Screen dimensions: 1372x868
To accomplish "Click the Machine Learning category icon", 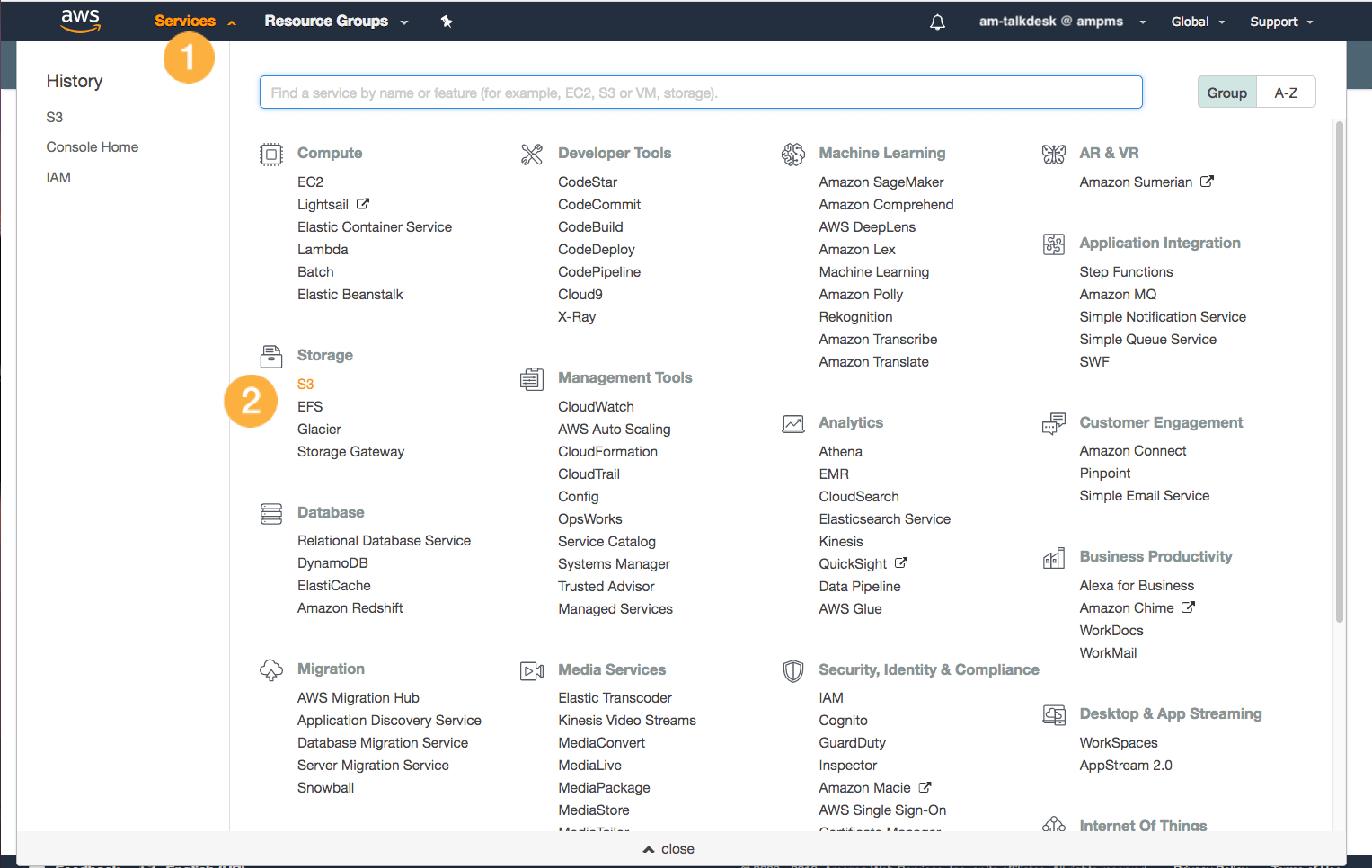I will point(793,153).
